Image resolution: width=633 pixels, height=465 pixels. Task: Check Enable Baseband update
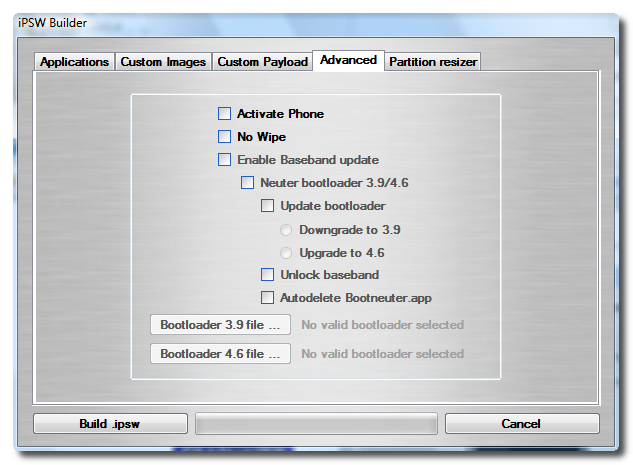pyautogui.click(x=224, y=160)
